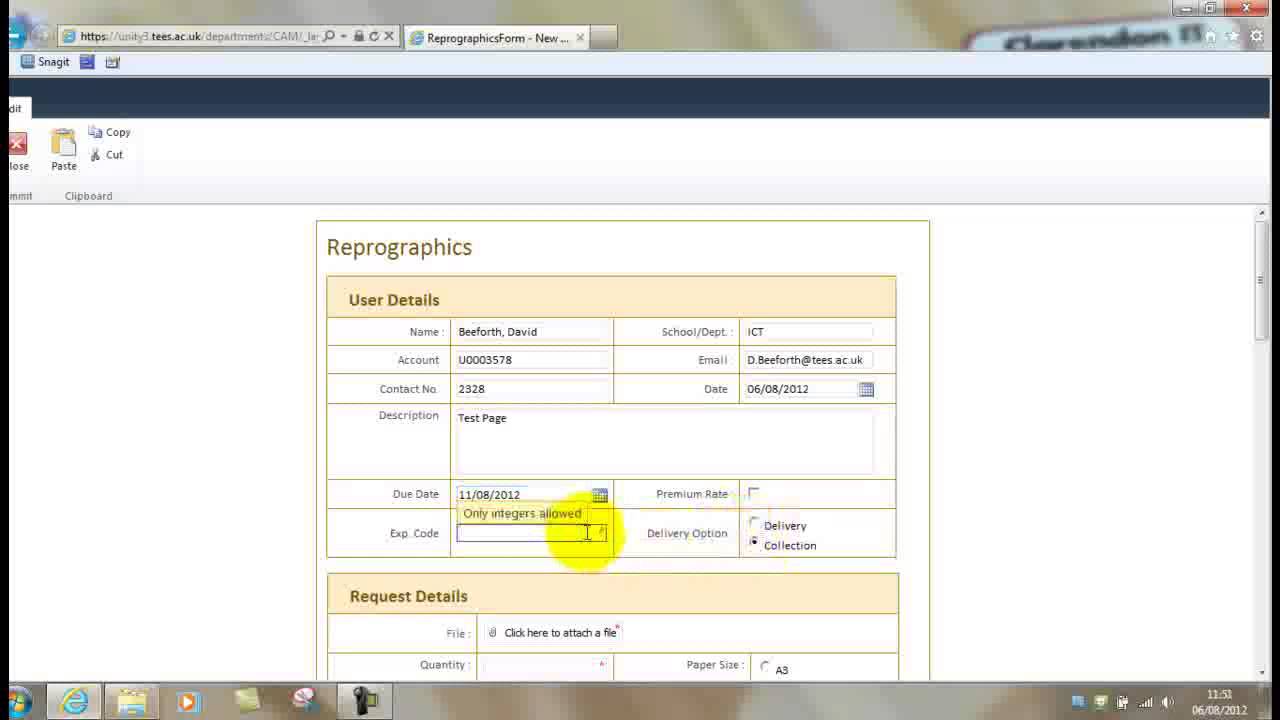Click Internet Explorer in the taskbar
The image size is (1280, 720).
coord(75,701)
